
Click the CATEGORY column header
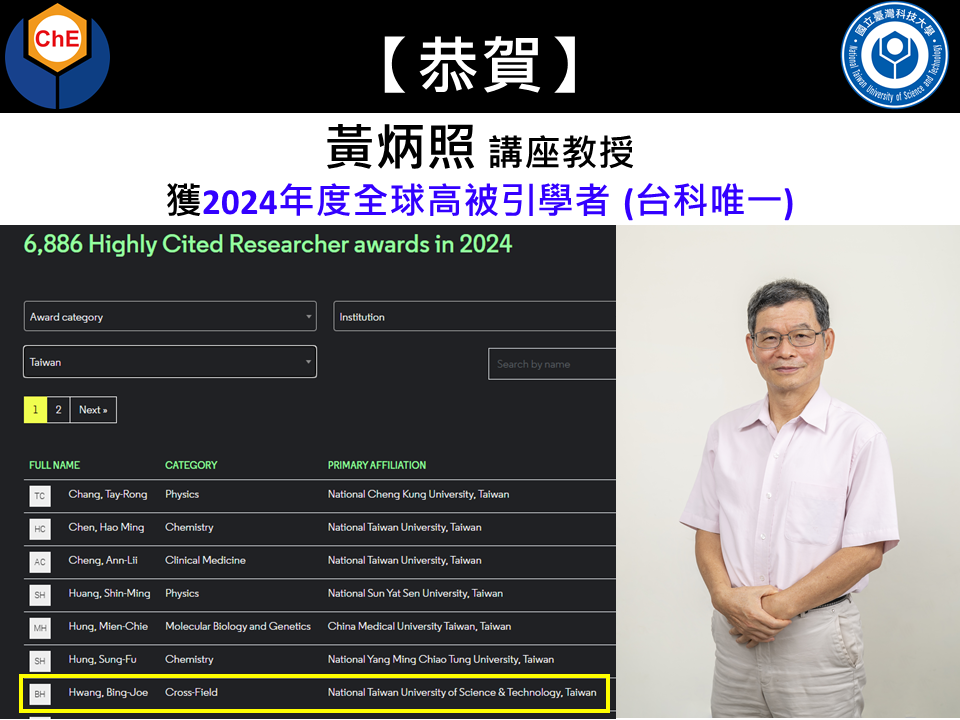point(193,466)
